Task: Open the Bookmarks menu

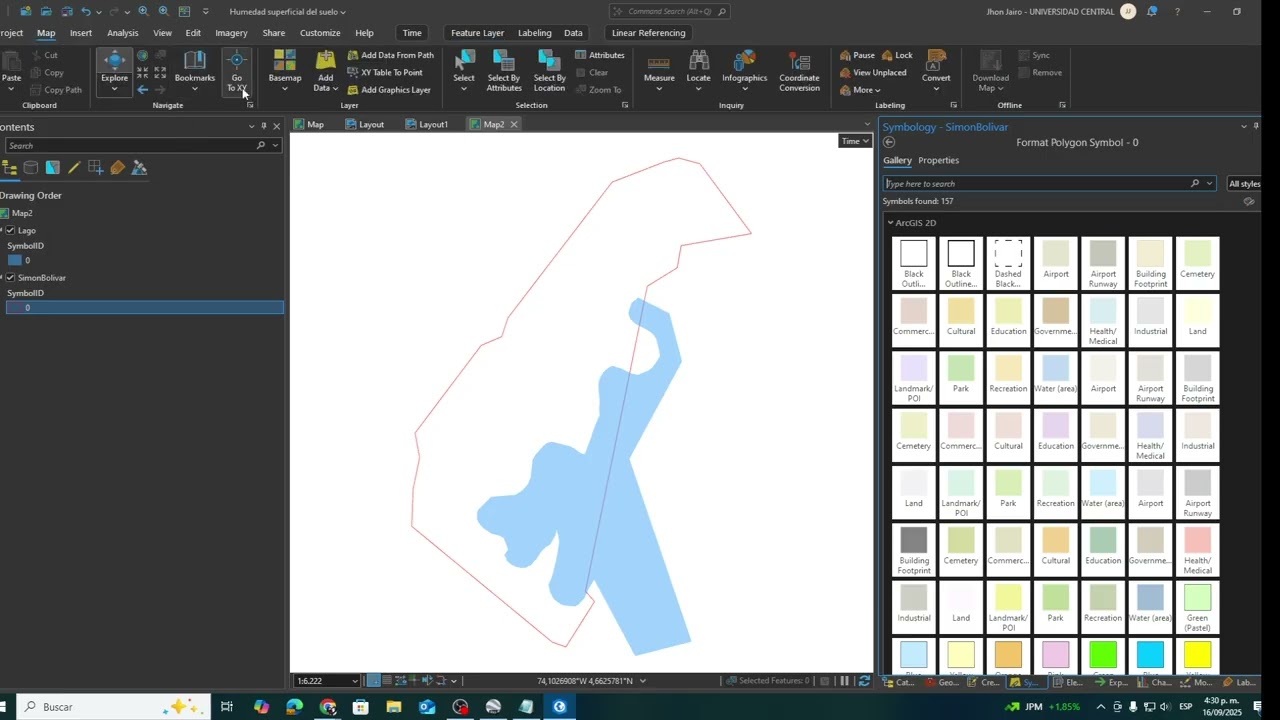Action: (x=194, y=70)
